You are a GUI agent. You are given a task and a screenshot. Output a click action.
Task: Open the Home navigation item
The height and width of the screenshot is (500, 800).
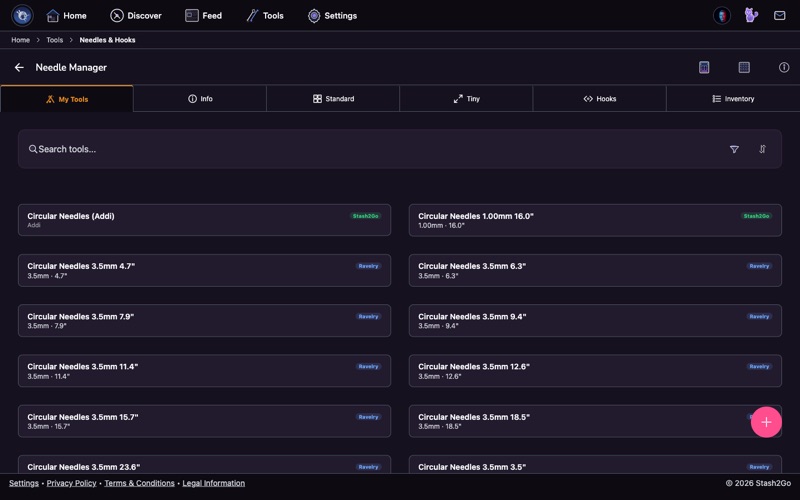pyautogui.click(x=66, y=16)
